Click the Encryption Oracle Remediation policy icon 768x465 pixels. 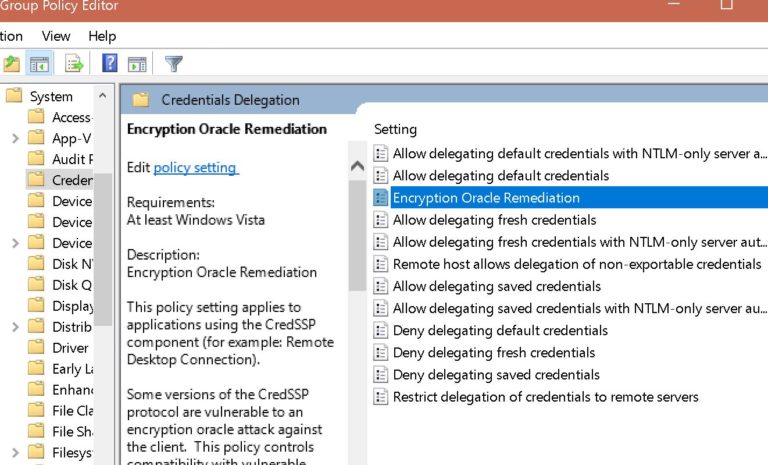[x=381, y=198]
